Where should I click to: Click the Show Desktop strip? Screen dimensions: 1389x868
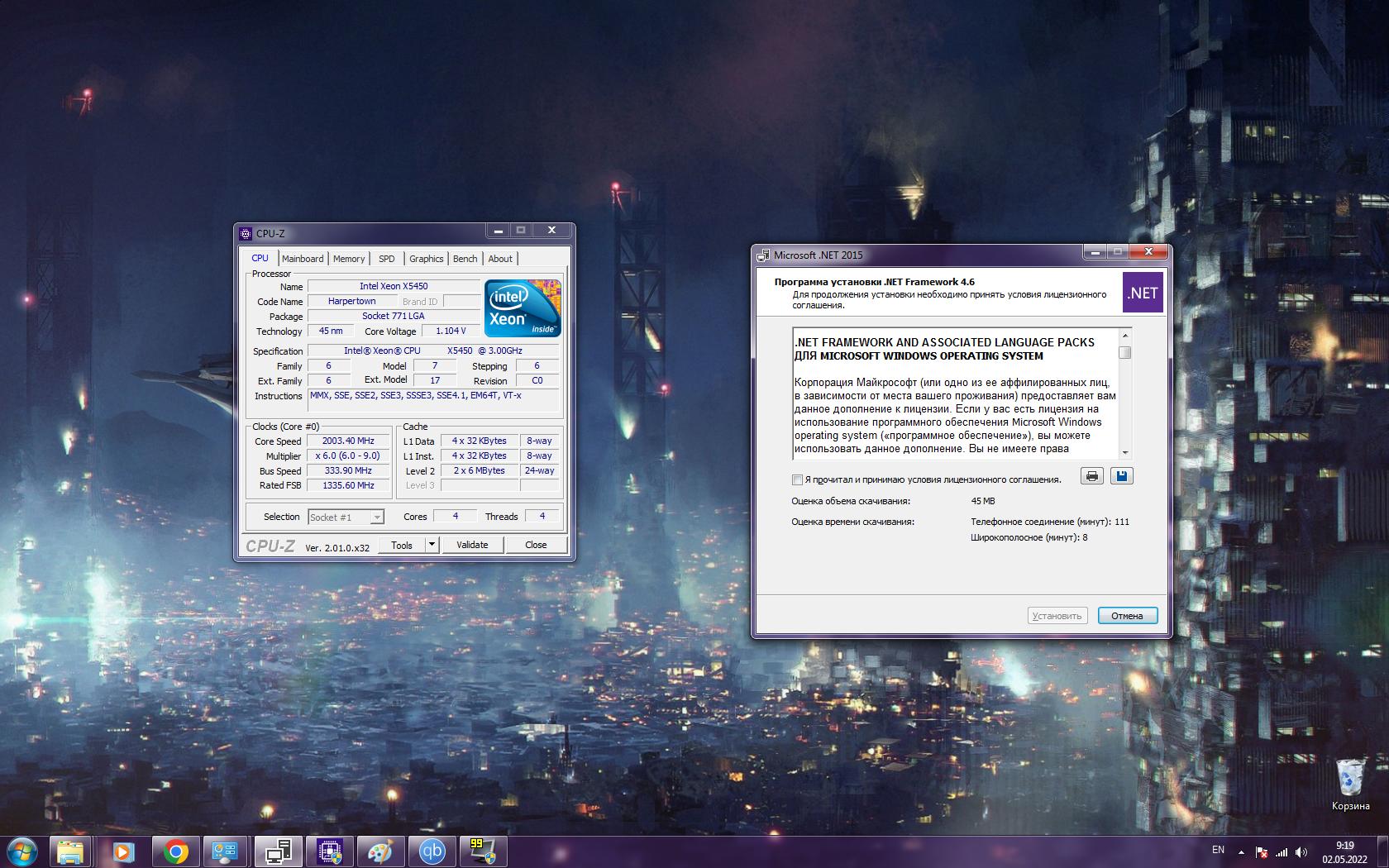1382,852
